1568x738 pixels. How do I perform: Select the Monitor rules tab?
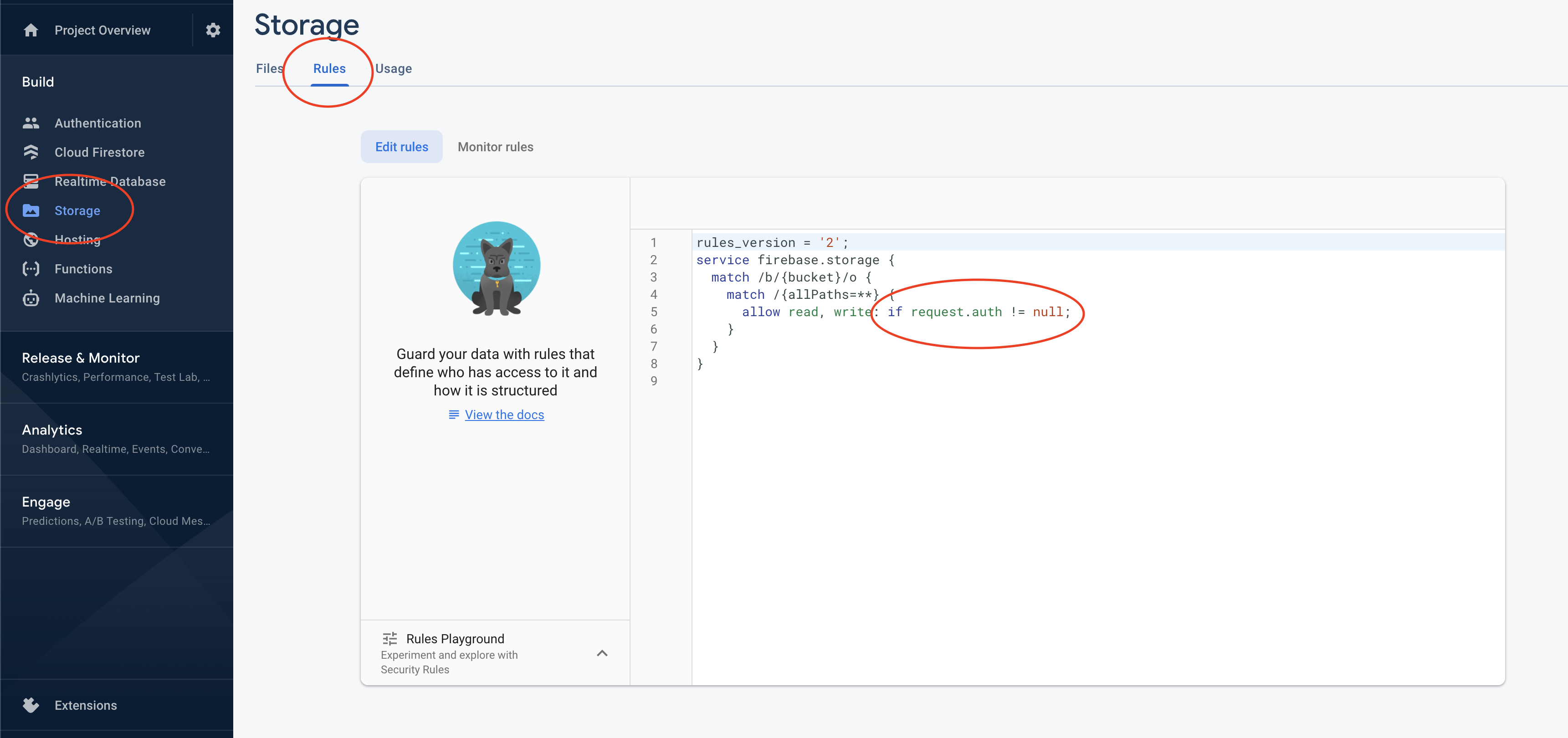(x=495, y=147)
